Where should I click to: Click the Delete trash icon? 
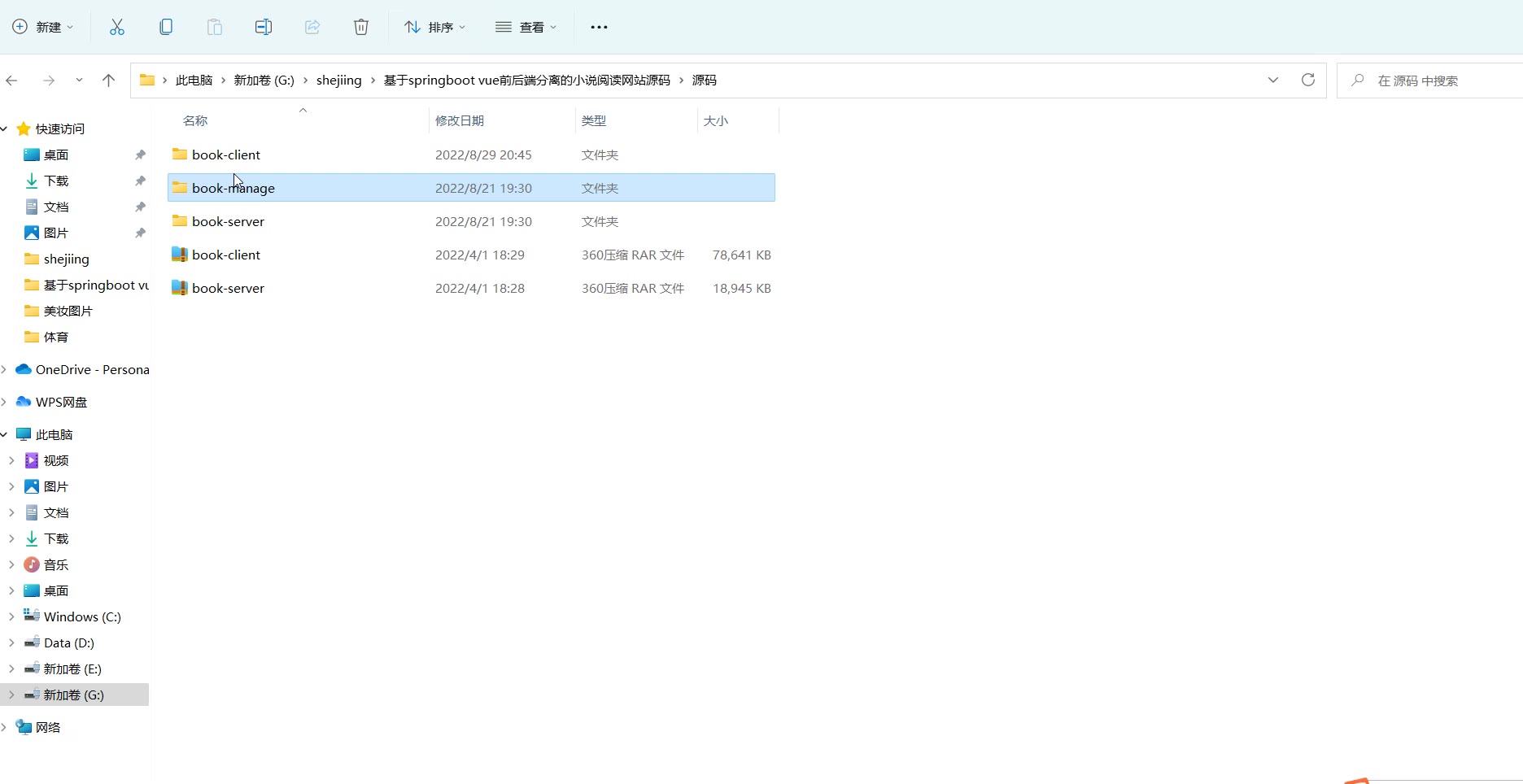click(x=361, y=27)
